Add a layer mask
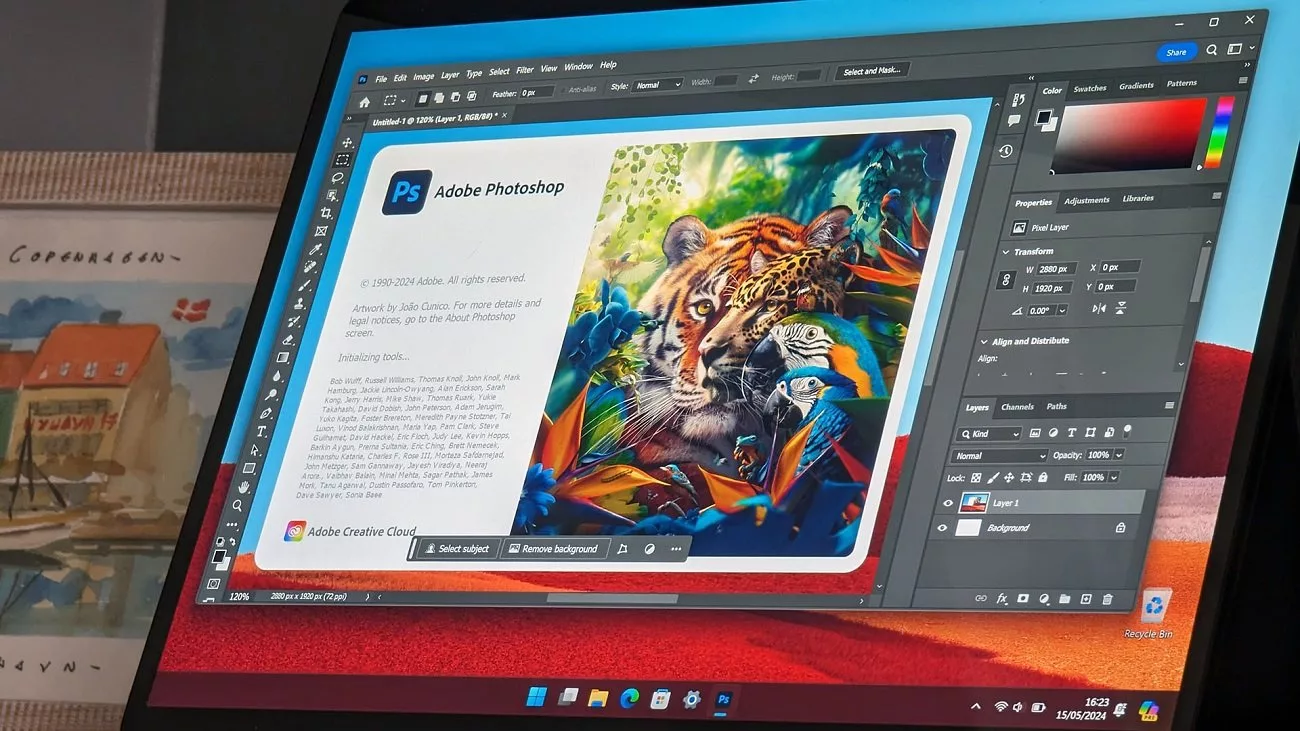Image resolution: width=1300 pixels, height=731 pixels. (x=1023, y=598)
